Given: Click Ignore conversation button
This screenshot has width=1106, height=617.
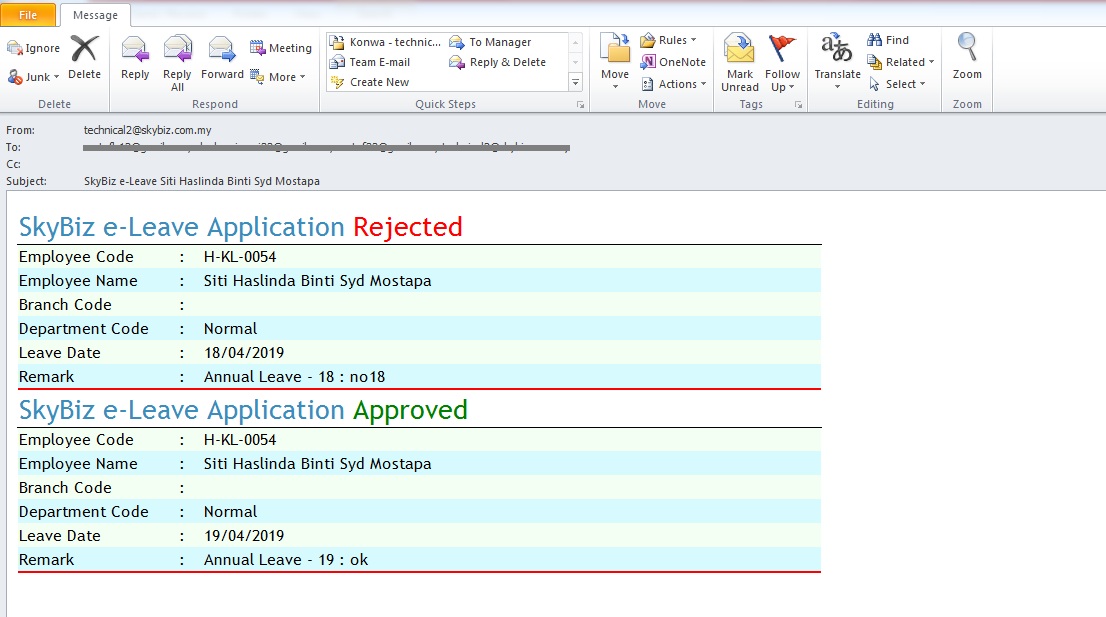Looking at the screenshot, I should 34,48.
